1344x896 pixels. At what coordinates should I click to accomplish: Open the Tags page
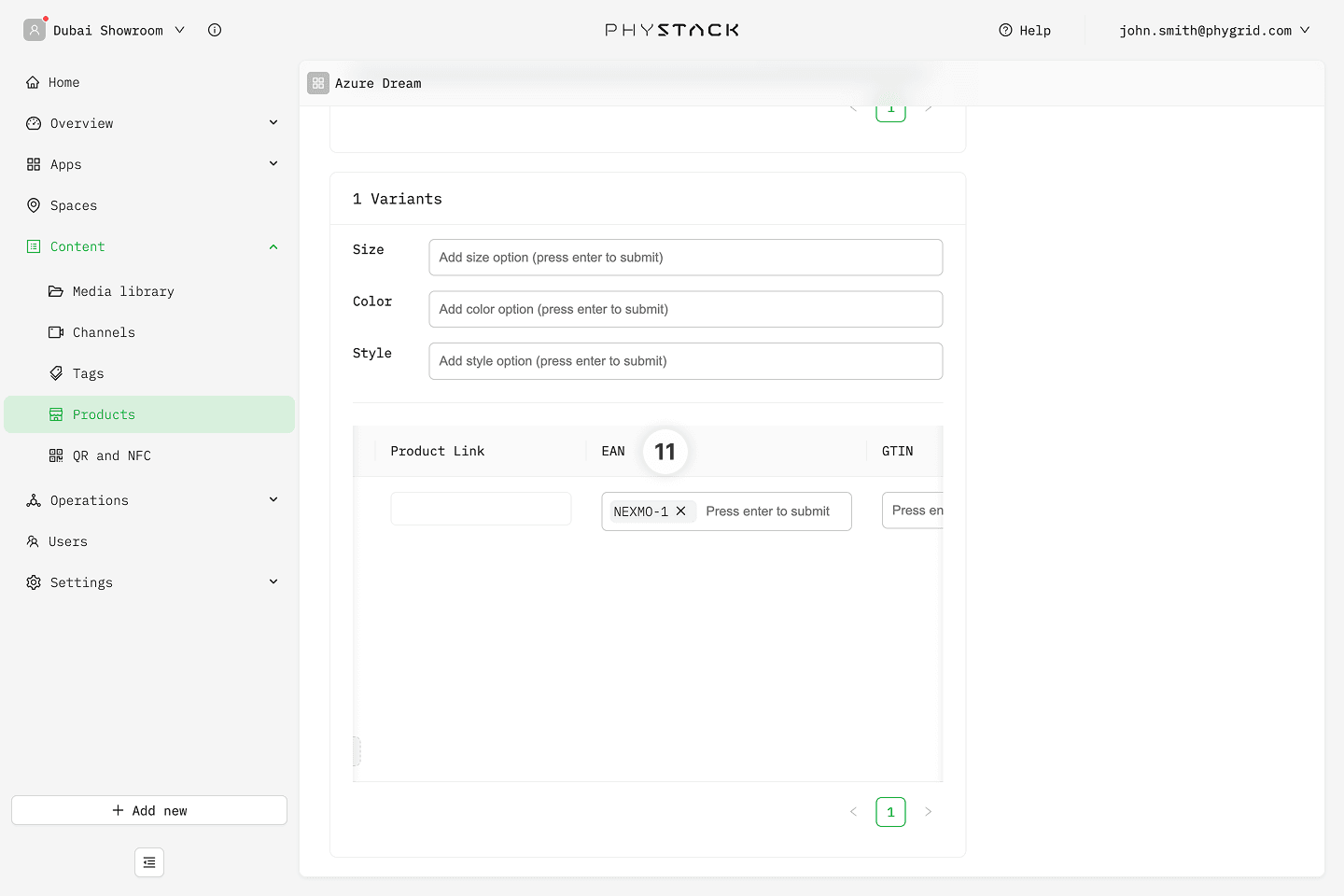149,373
